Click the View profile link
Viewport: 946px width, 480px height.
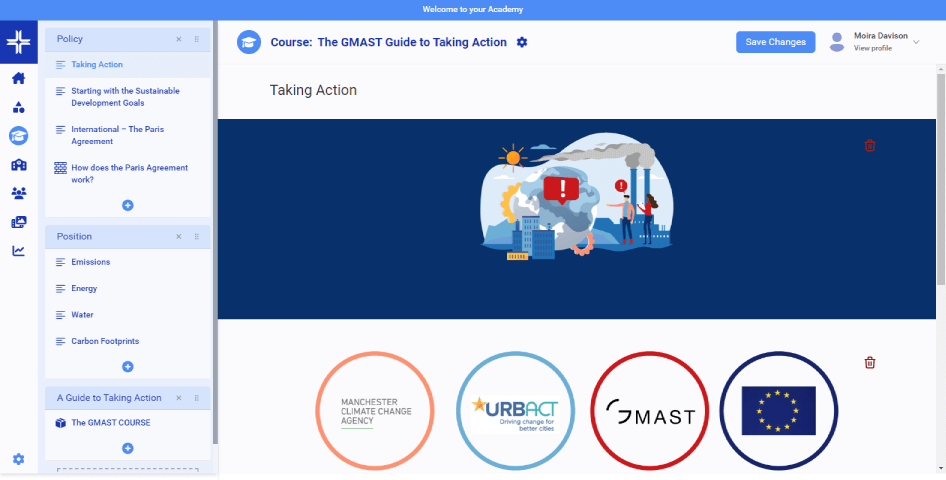(x=872, y=48)
